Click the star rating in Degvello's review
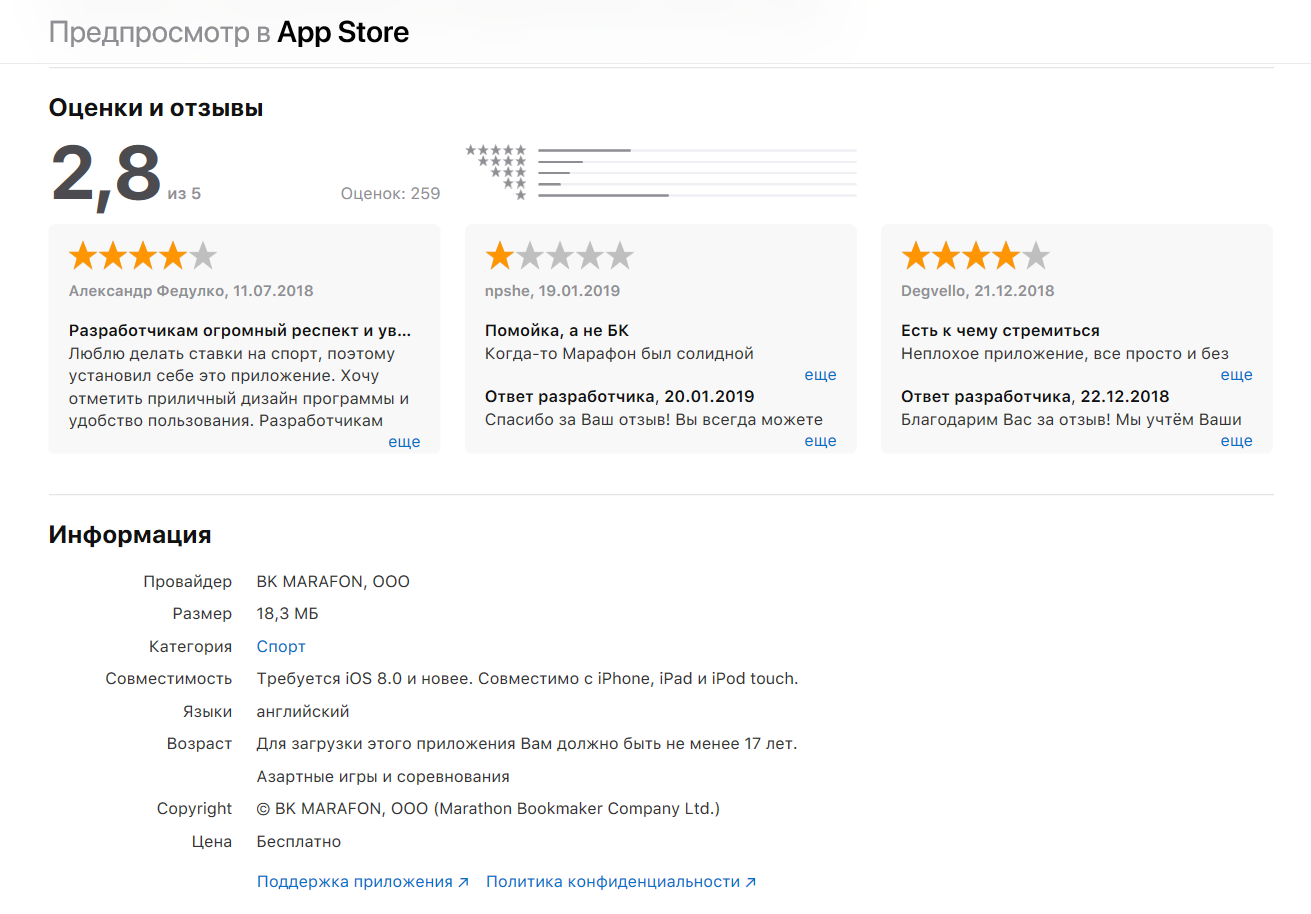This screenshot has width=1311, height=914. (x=975, y=257)
